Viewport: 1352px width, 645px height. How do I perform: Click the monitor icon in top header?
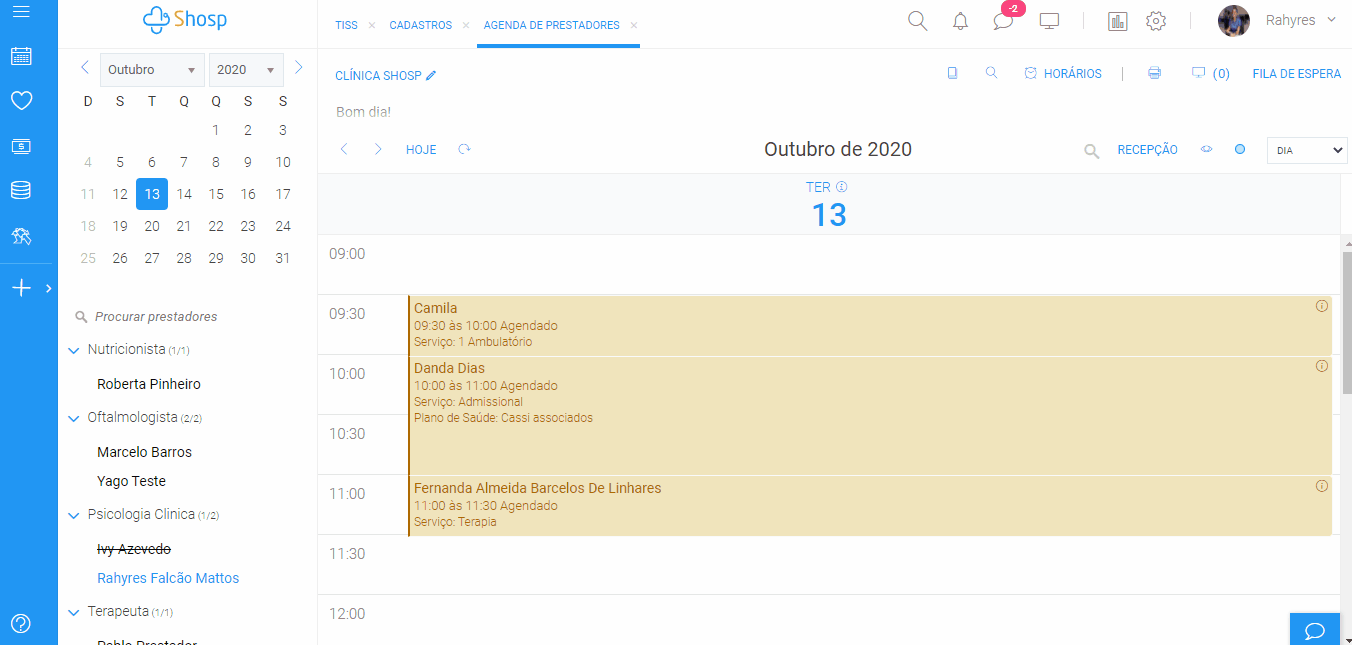coord(1049,21)
